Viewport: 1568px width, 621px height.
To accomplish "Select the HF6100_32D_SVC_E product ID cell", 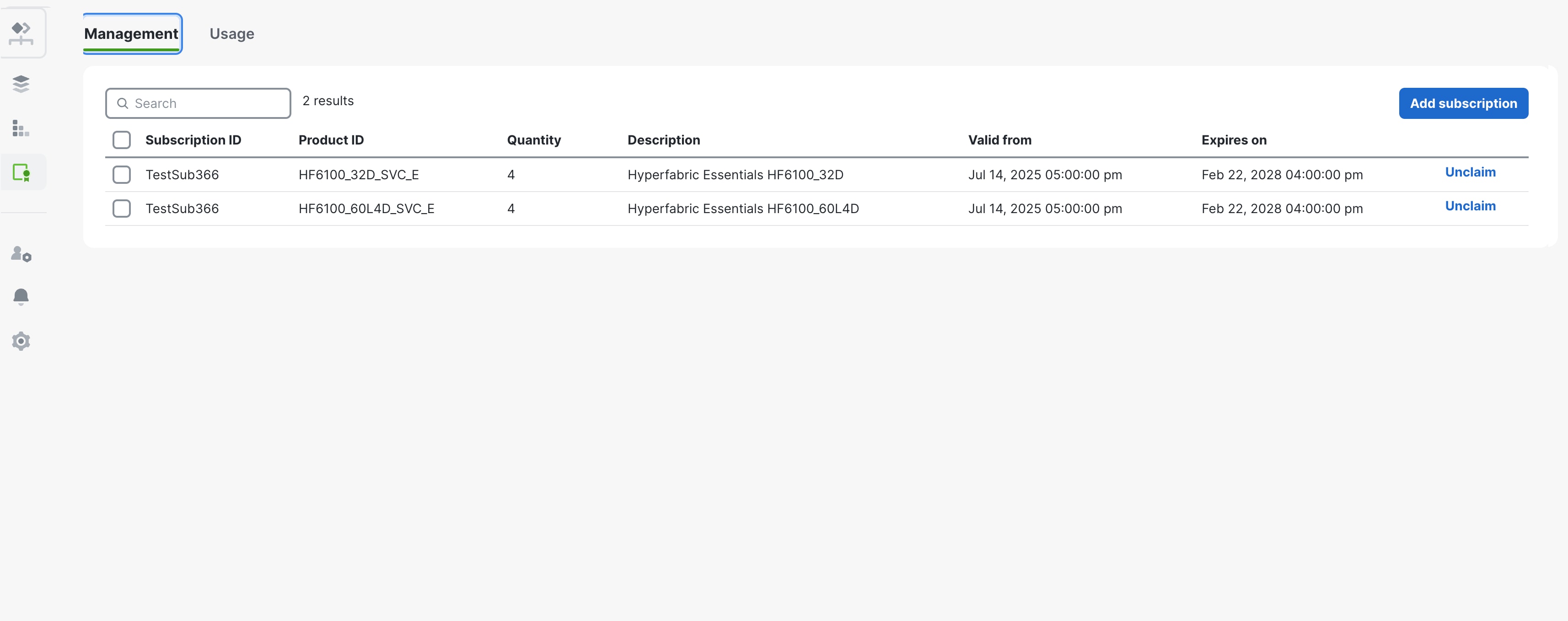I will (359, 175).
